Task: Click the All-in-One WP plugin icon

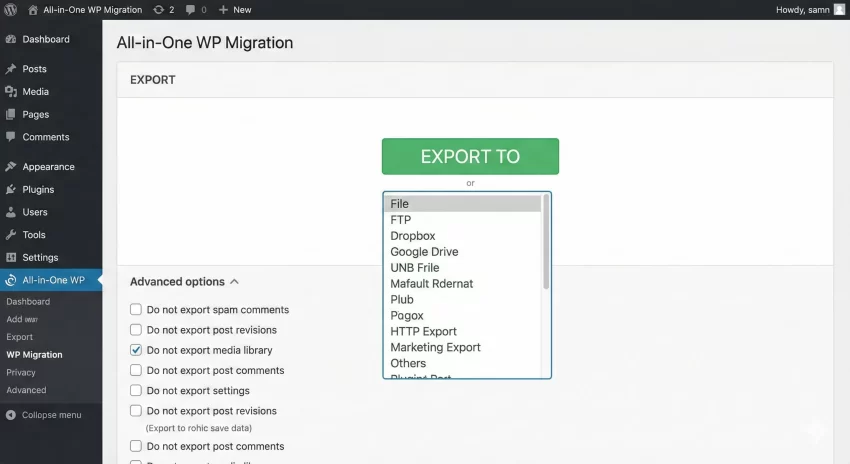Action: tap(10, 280)
